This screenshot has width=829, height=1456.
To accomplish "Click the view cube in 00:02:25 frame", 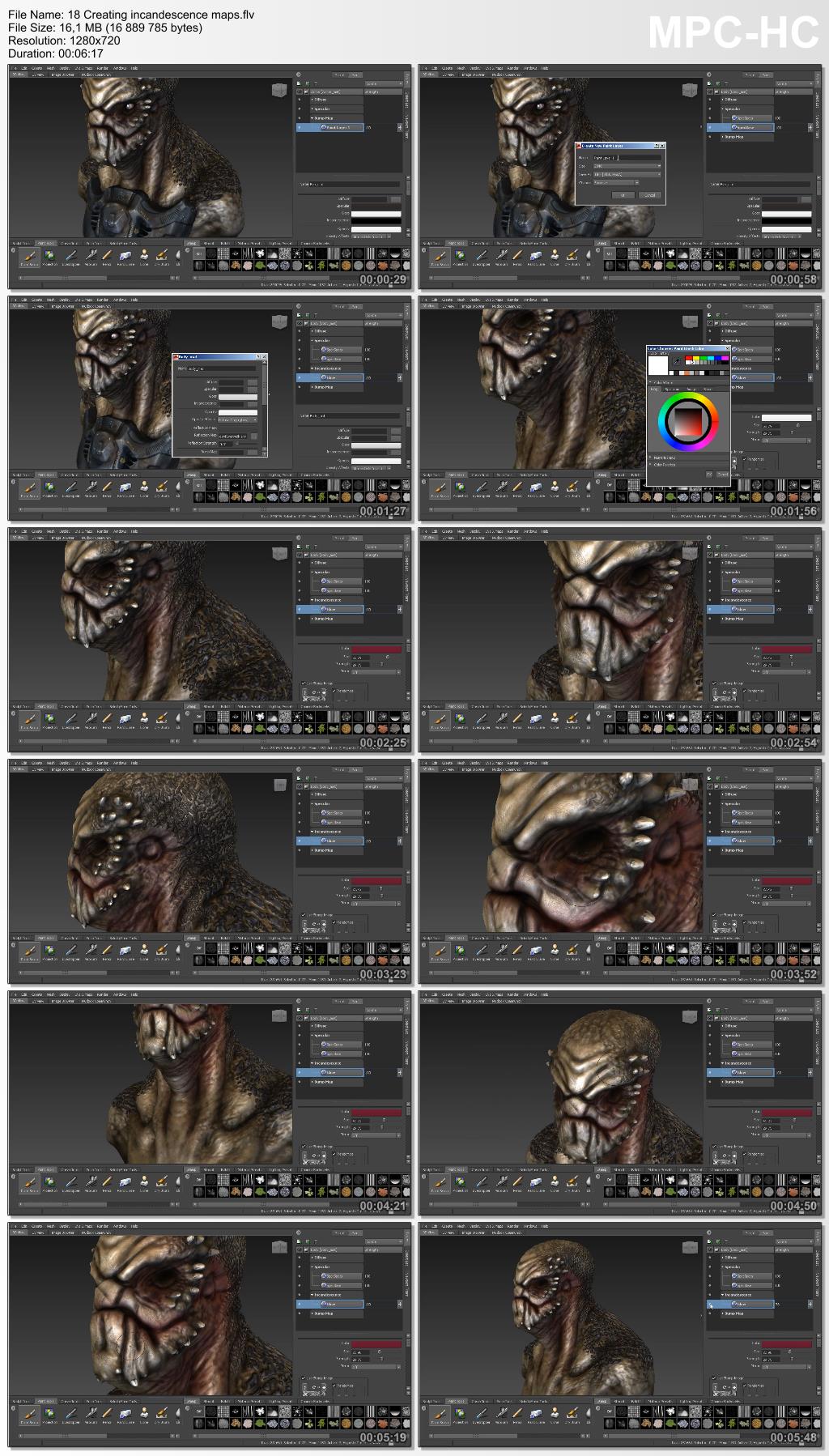I will tap(279, 553).
